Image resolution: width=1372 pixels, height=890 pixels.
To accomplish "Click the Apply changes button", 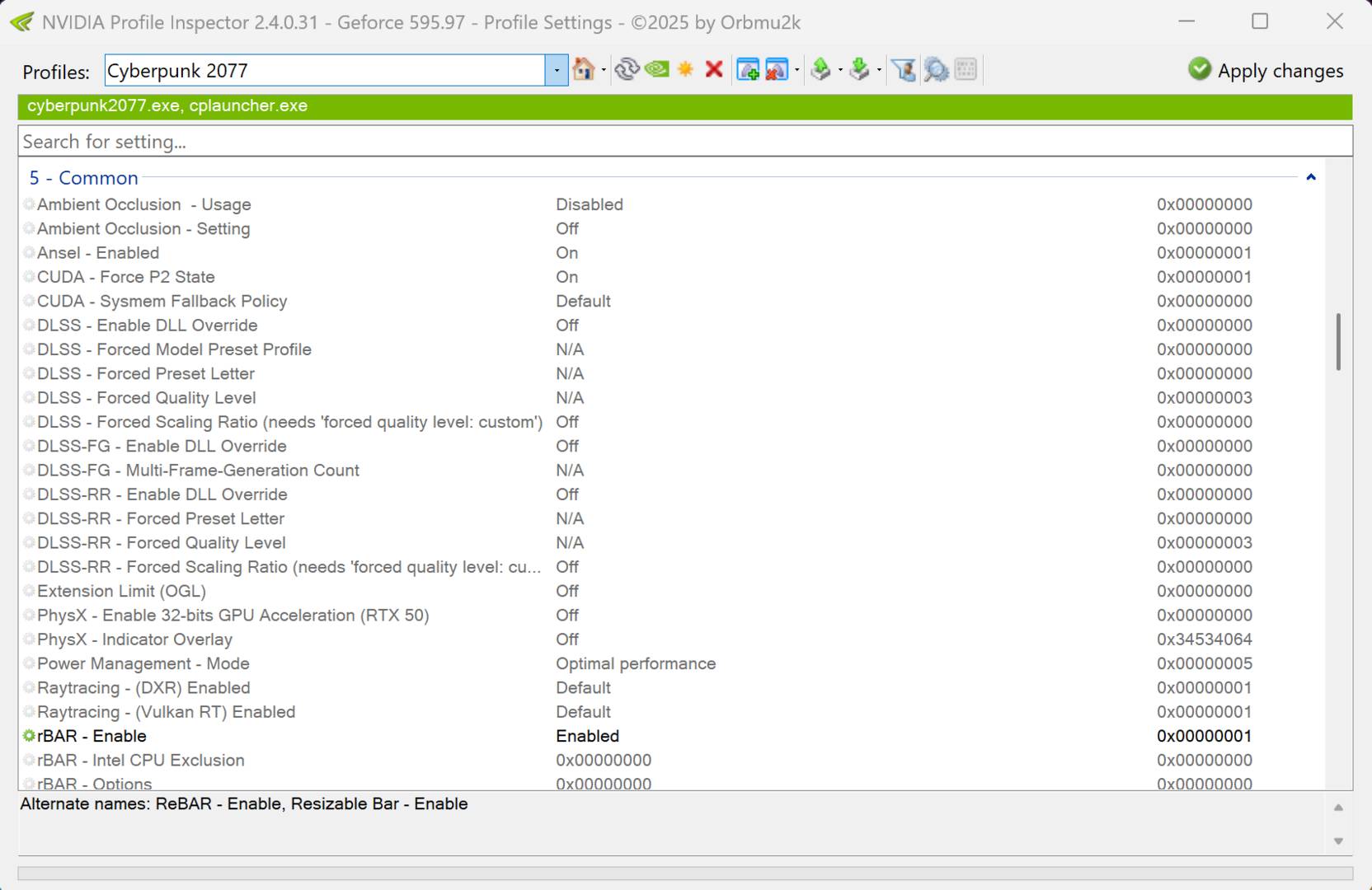I will (1266, 70).
